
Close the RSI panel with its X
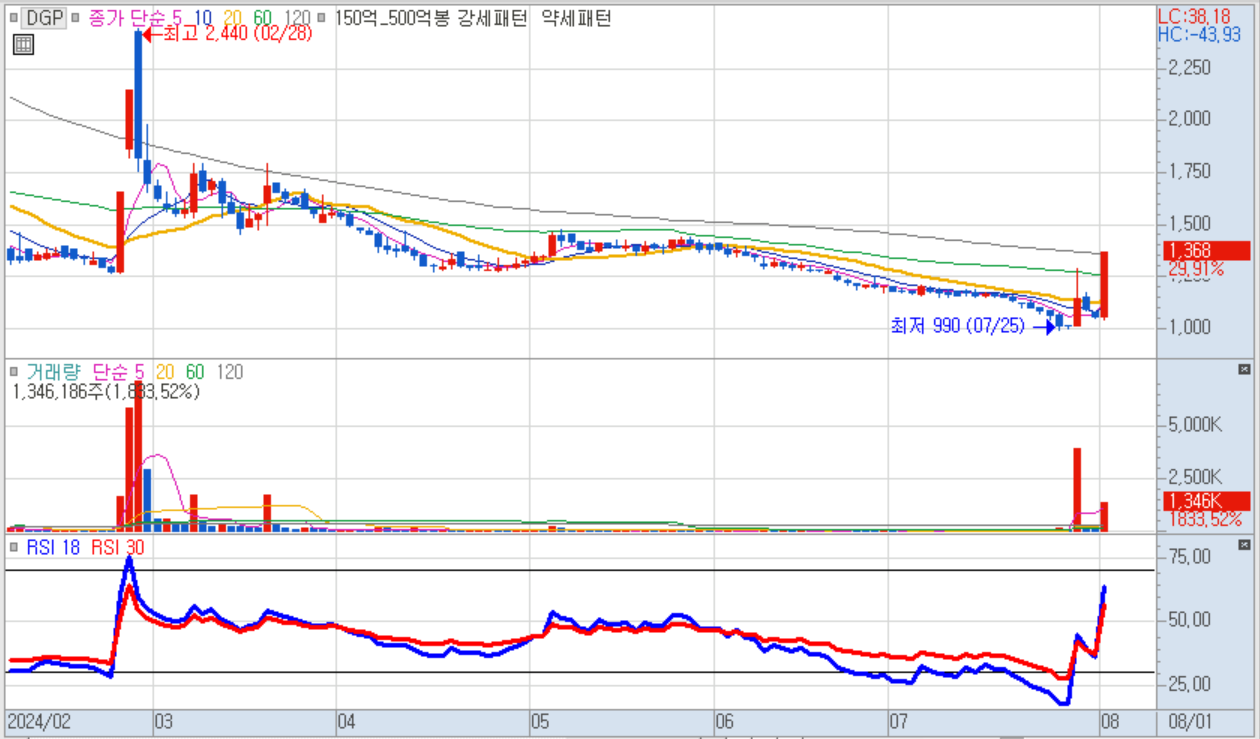pyautogui.click(x=1244, y=544)
